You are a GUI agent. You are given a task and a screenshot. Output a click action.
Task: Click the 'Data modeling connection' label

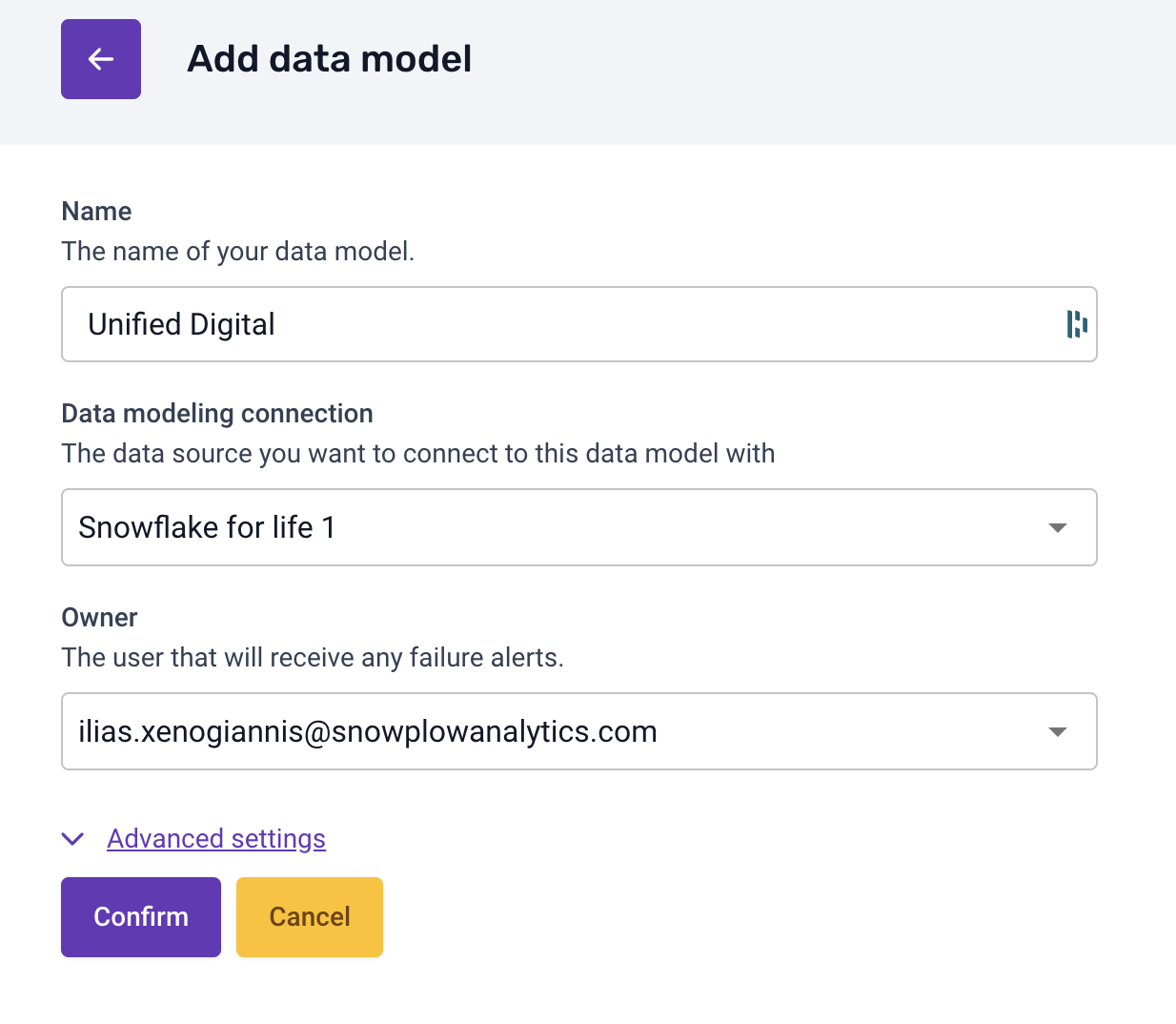pyautogui.click(x=217, y=414)
